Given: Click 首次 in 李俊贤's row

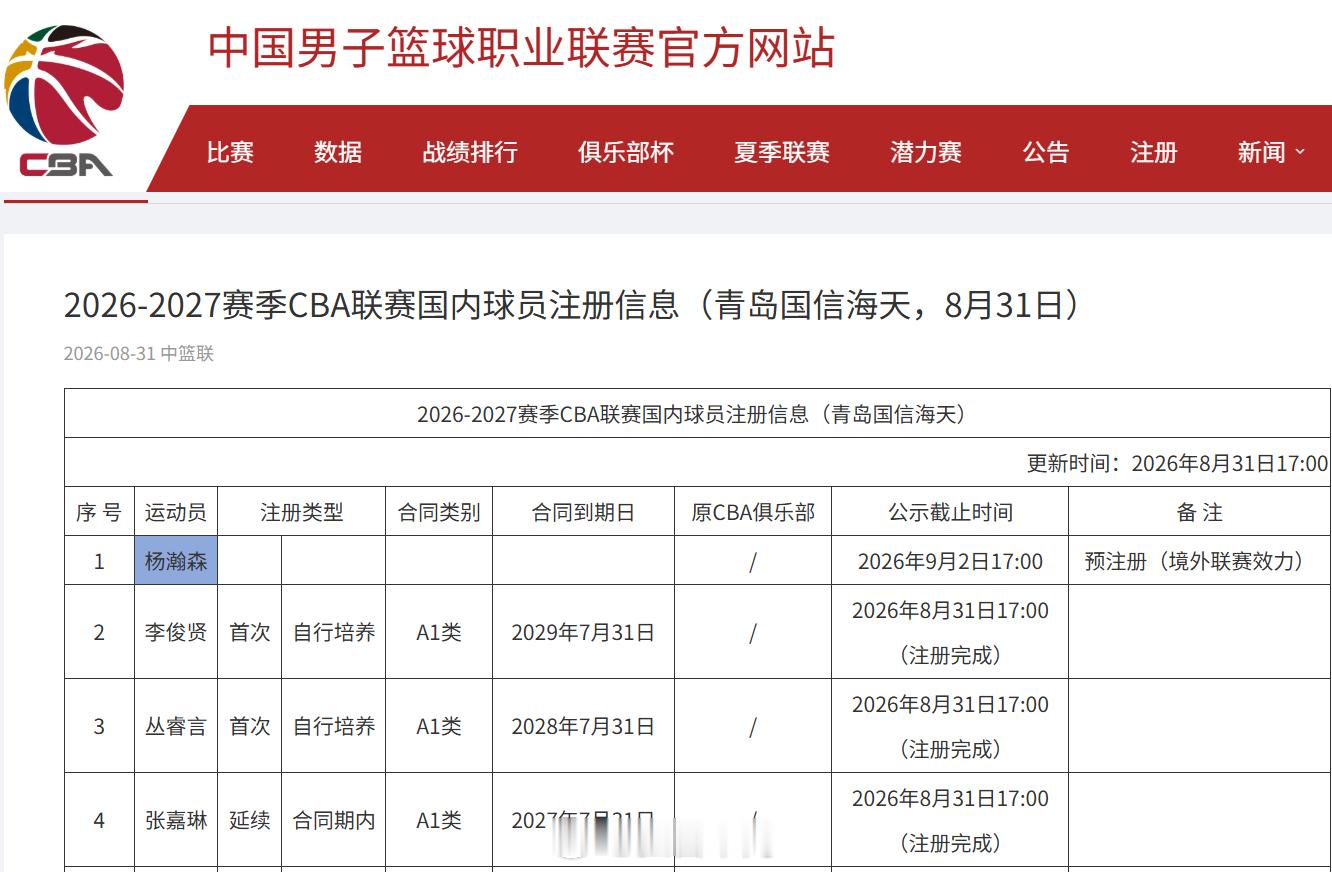Looking at the screenshot, I should tap(250, 632).
